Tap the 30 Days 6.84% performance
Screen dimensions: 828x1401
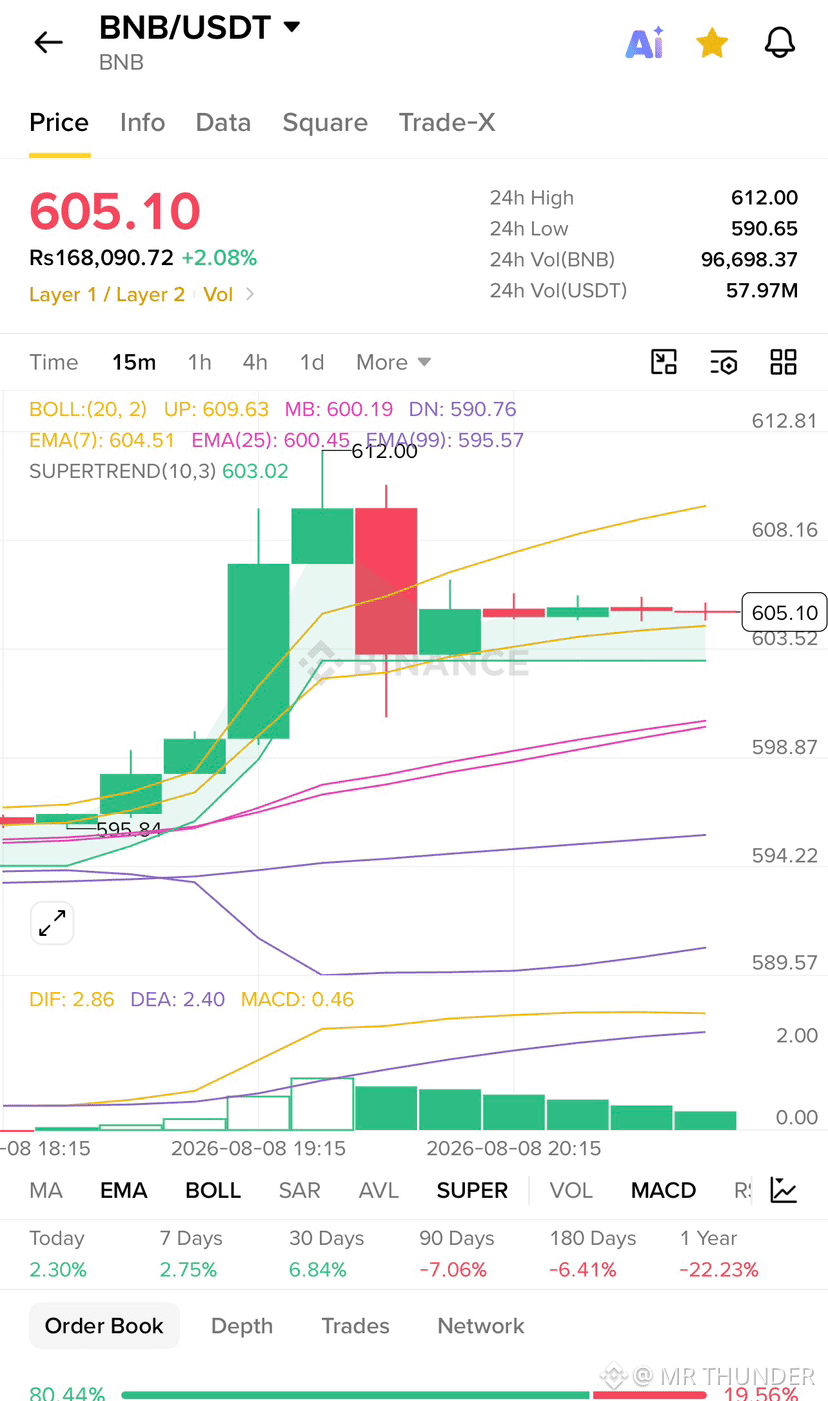coord(326,1254)
